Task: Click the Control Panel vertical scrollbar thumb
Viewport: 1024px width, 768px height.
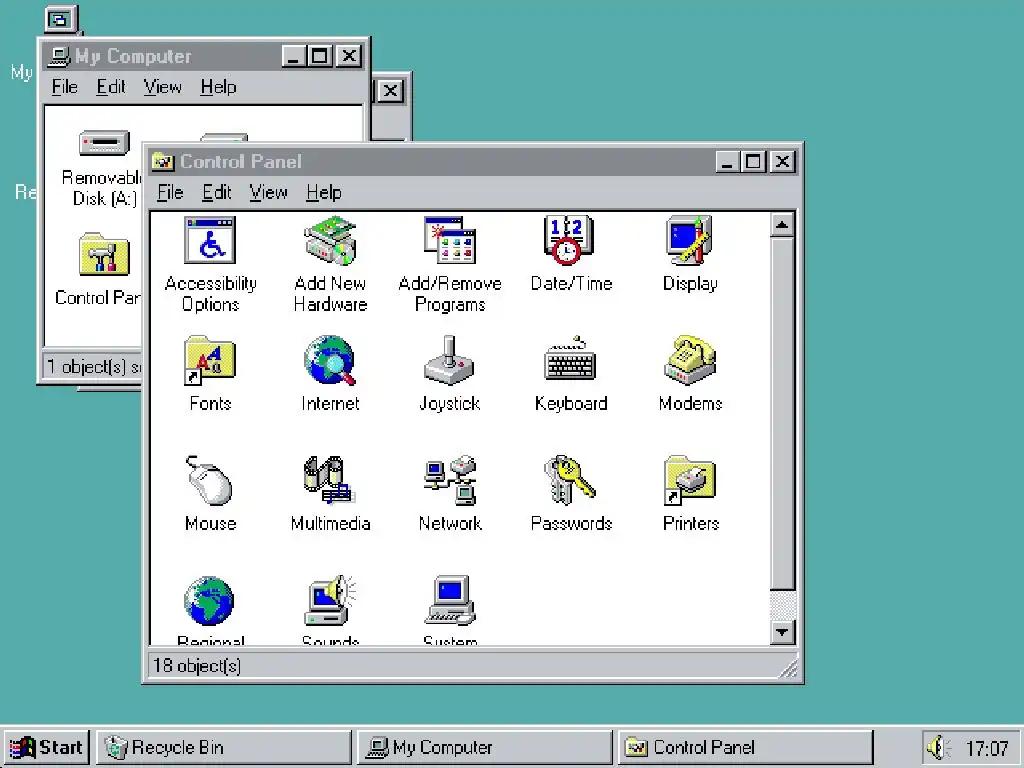Action: (782, 414)
